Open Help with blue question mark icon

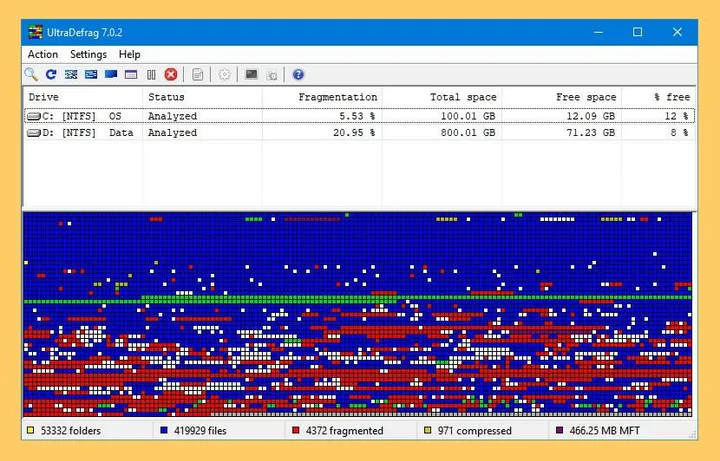coord(298,74)
